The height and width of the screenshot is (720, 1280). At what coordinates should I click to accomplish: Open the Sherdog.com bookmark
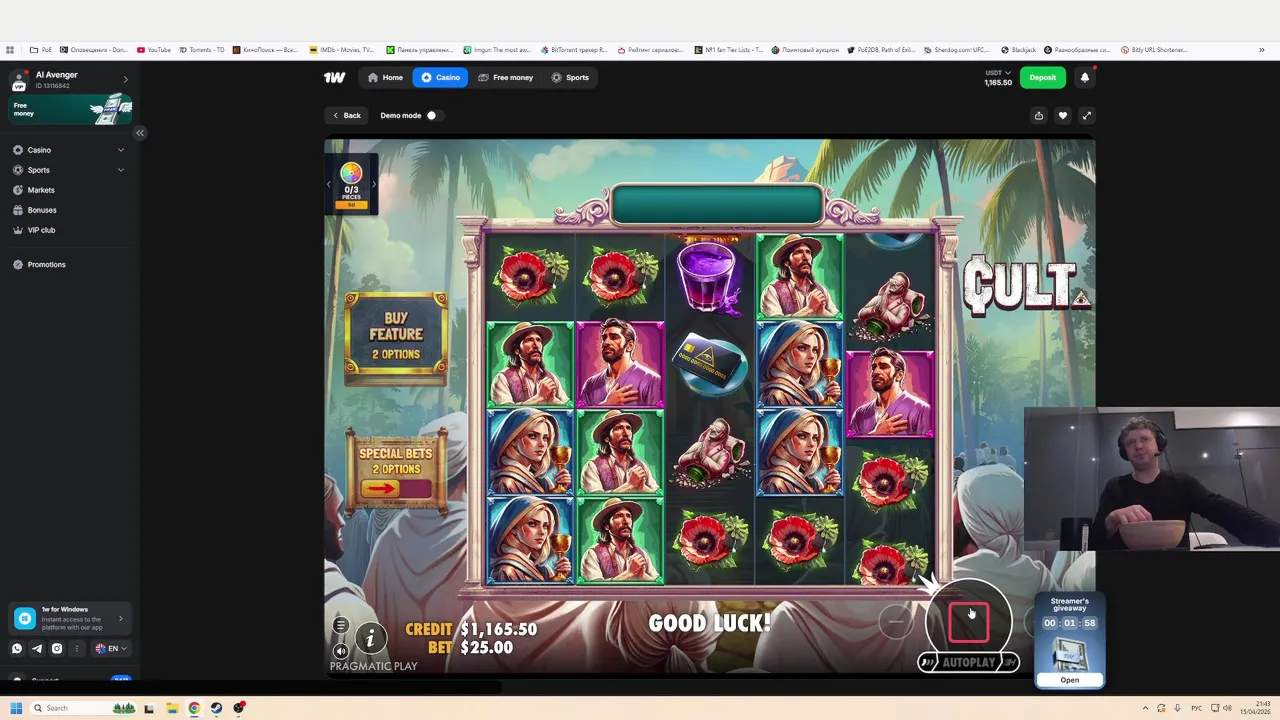(x=955, y=49)
